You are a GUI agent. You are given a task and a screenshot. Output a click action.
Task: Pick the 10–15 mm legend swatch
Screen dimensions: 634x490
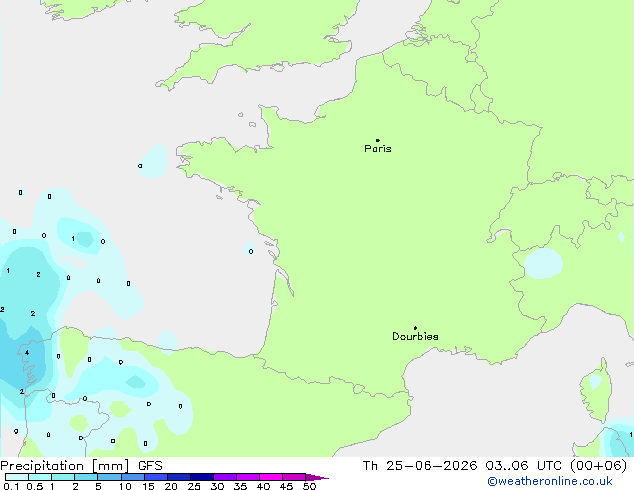pos(132,477)
